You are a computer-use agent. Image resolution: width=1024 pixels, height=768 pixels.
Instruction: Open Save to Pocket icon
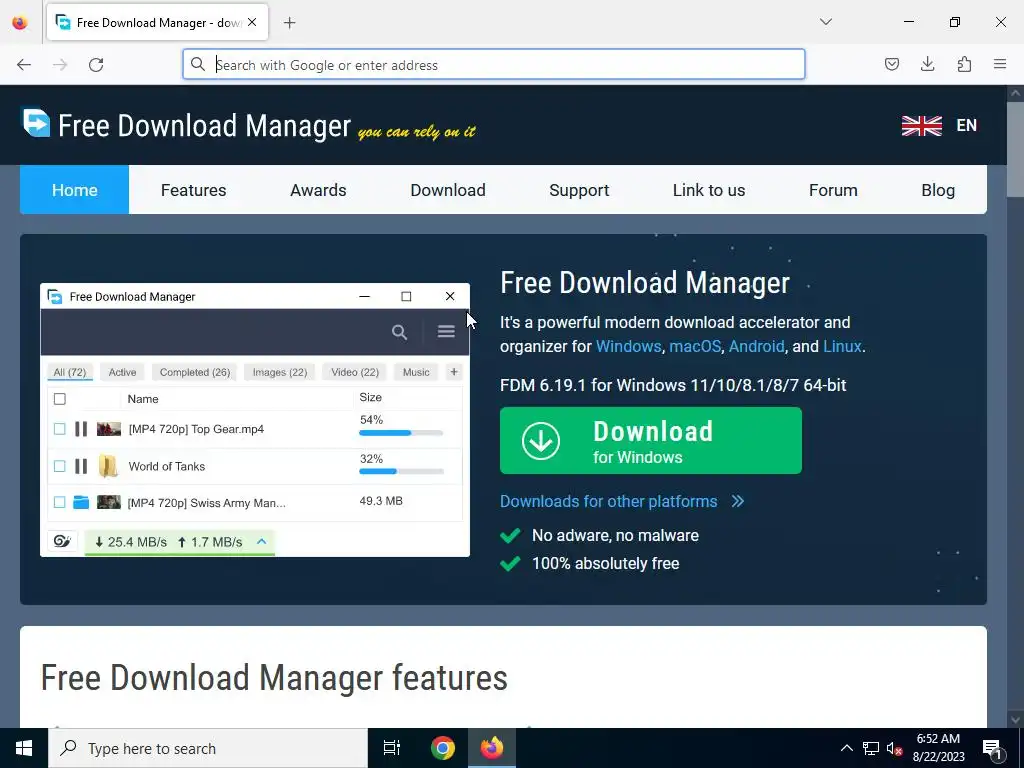pyautogui.click(x=891, y=64)
